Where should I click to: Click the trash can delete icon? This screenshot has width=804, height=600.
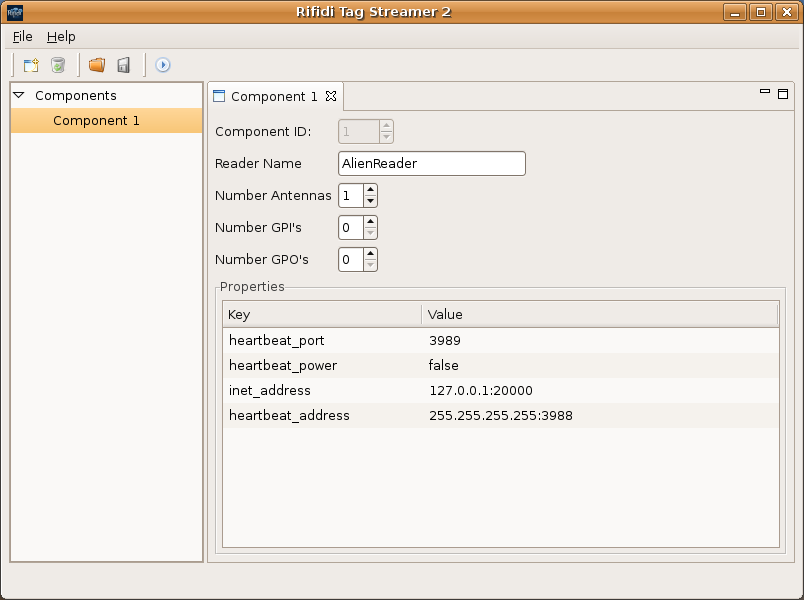click(x=58, y=65)
